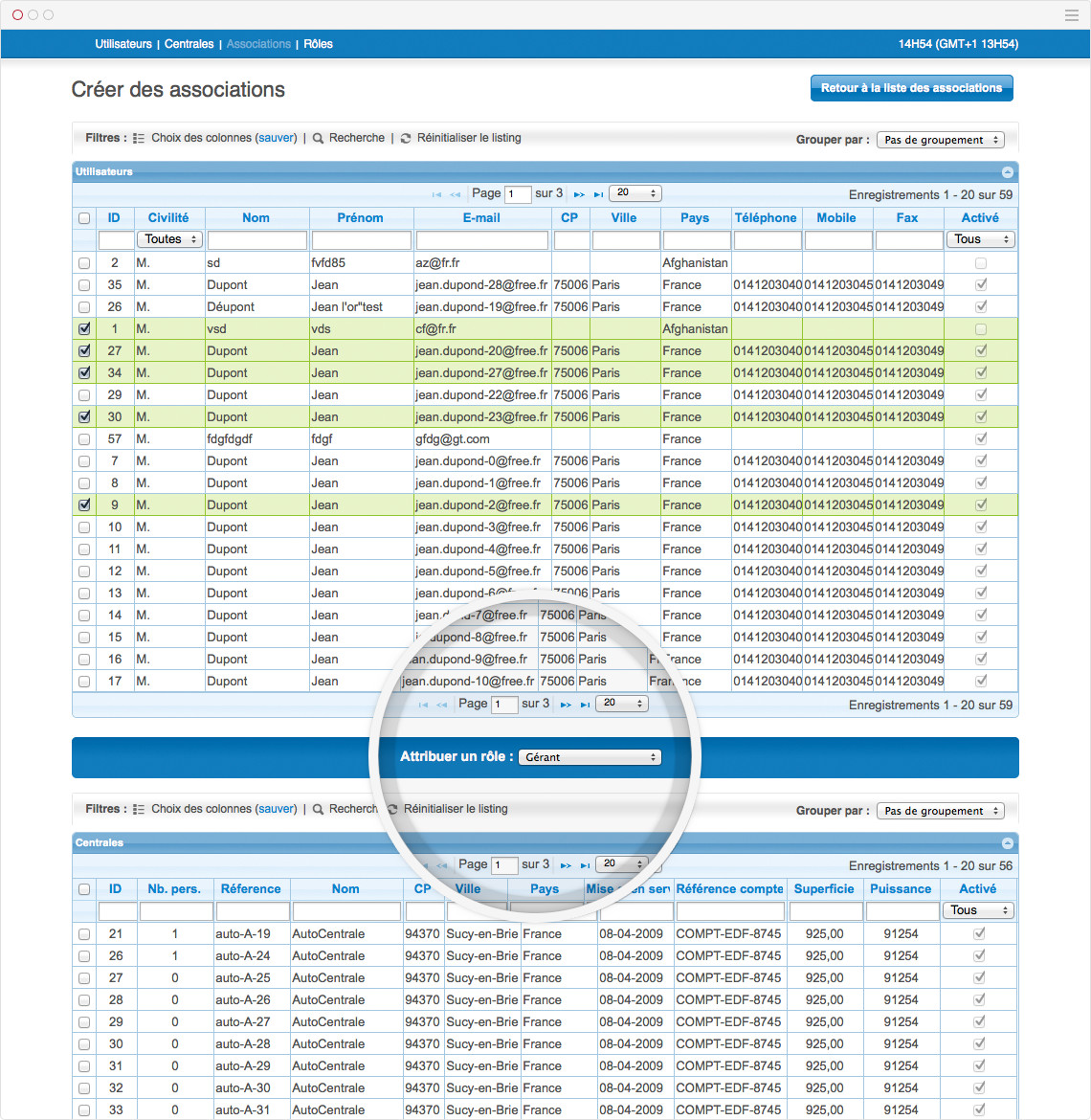Click Retour à la liste des associations
The width and height of the screenshot is (1091, 1120).
pos(912,88)
